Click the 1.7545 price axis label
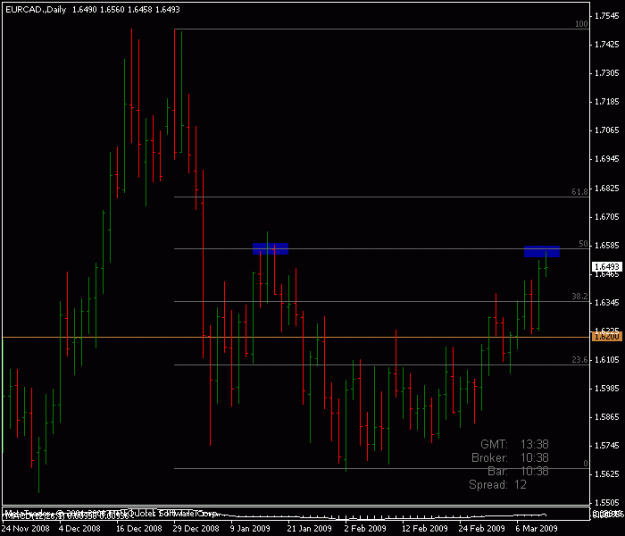 coord(607,16)
